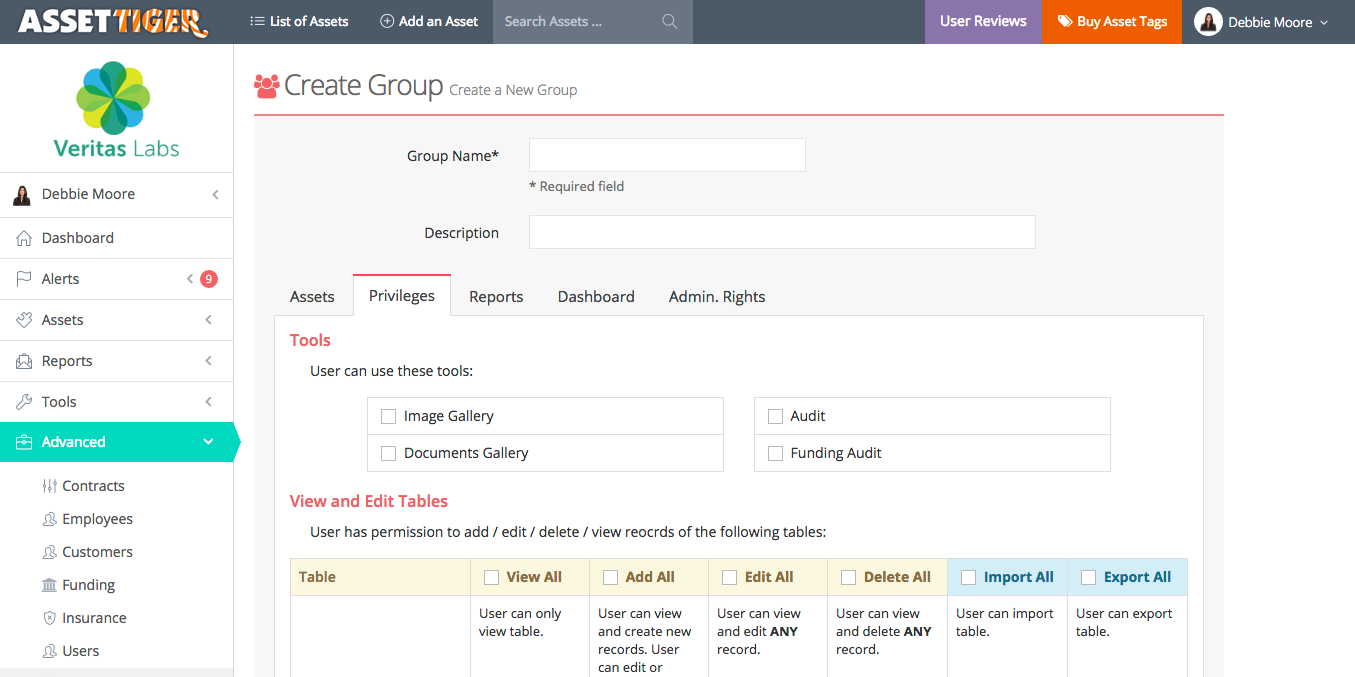Screen dimensions: 1355x677
Task: Open the Assets tab on the Create Group form
Action: (312, 296)
